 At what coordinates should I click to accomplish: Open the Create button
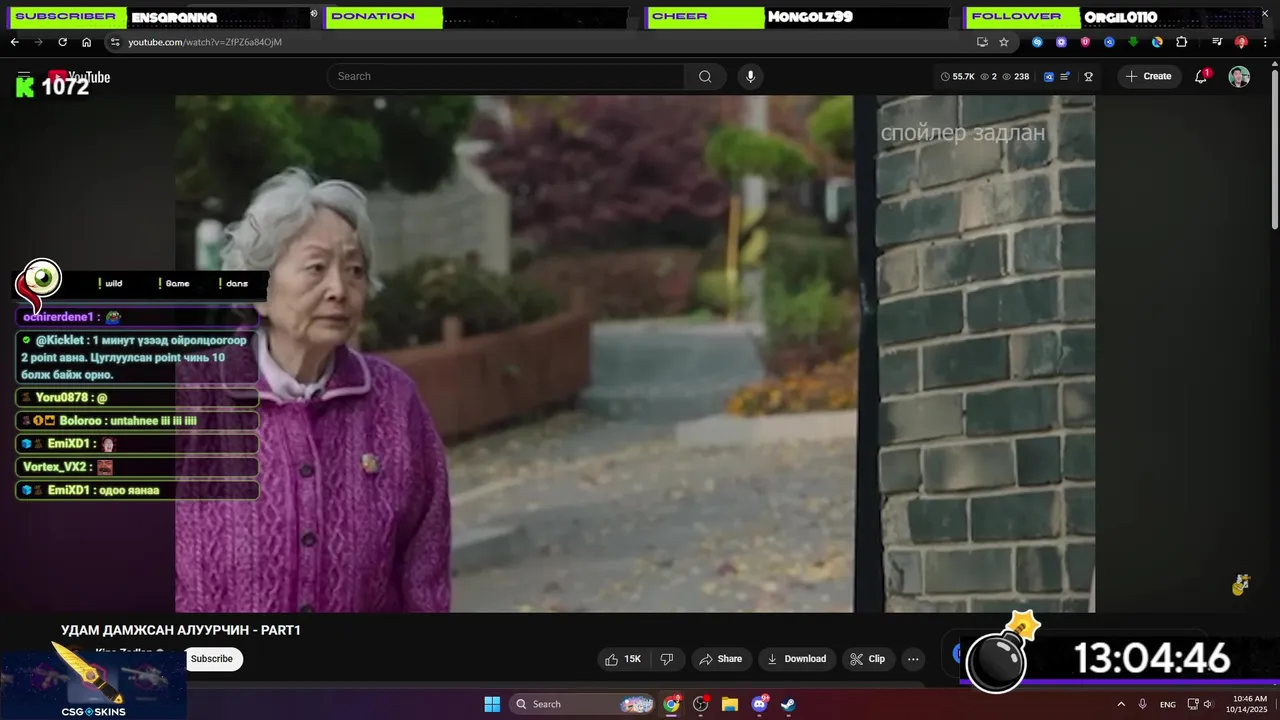tap(1148, 76)
